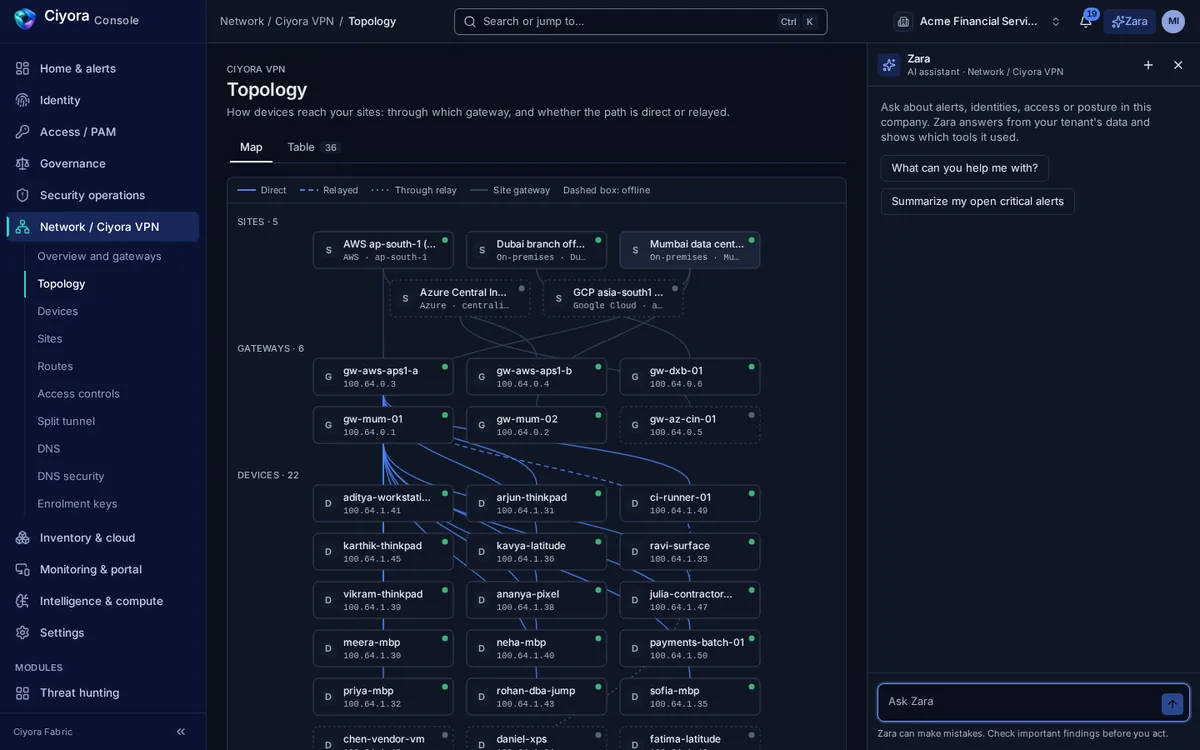
Task: Click the Zara button in top bar
Action: [x=1129, y=21]
